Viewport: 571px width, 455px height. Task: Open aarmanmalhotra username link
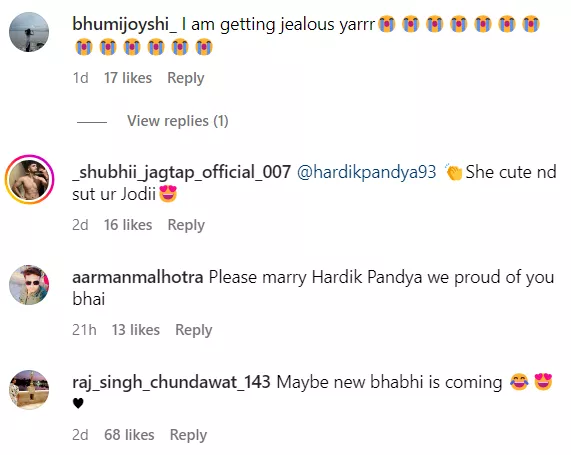tap(138, 277)
